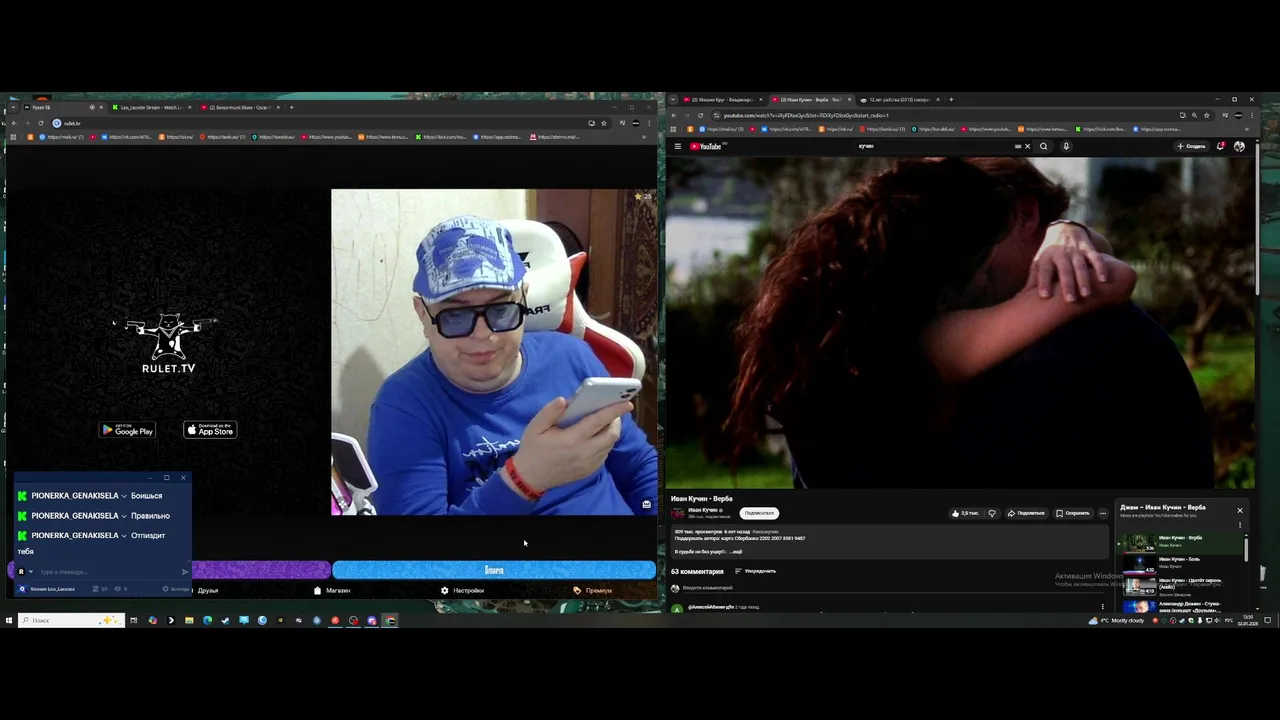Bookmark the YouTube page with star icon
The image size is (1280, 720).
pyautogui.click(x=1206, y=115)
